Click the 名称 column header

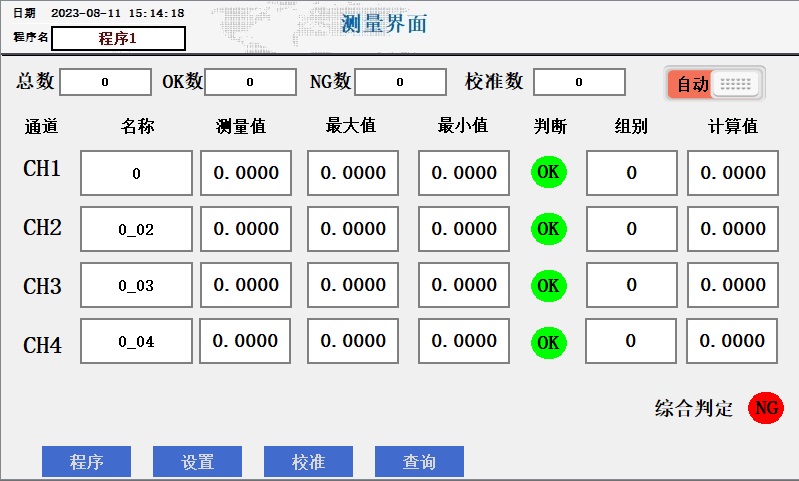click(x=138, y=126)
